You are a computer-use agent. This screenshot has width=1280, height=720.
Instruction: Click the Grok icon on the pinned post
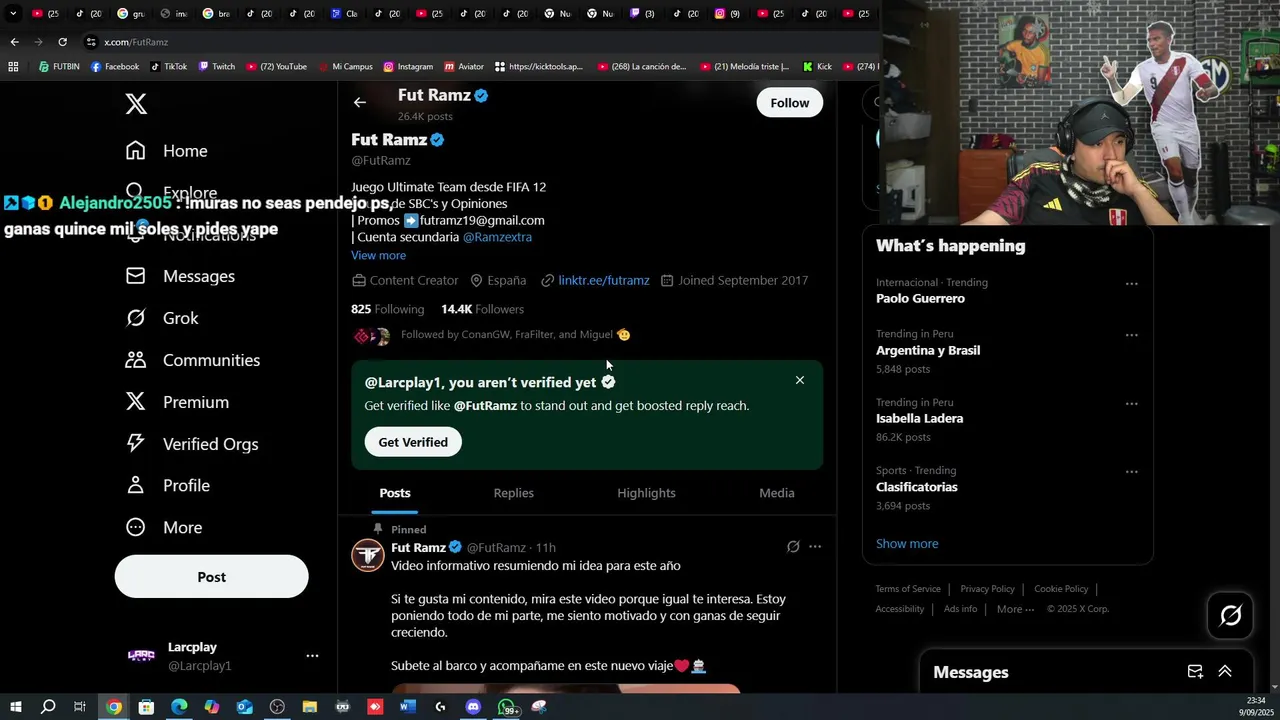[793, 547]
